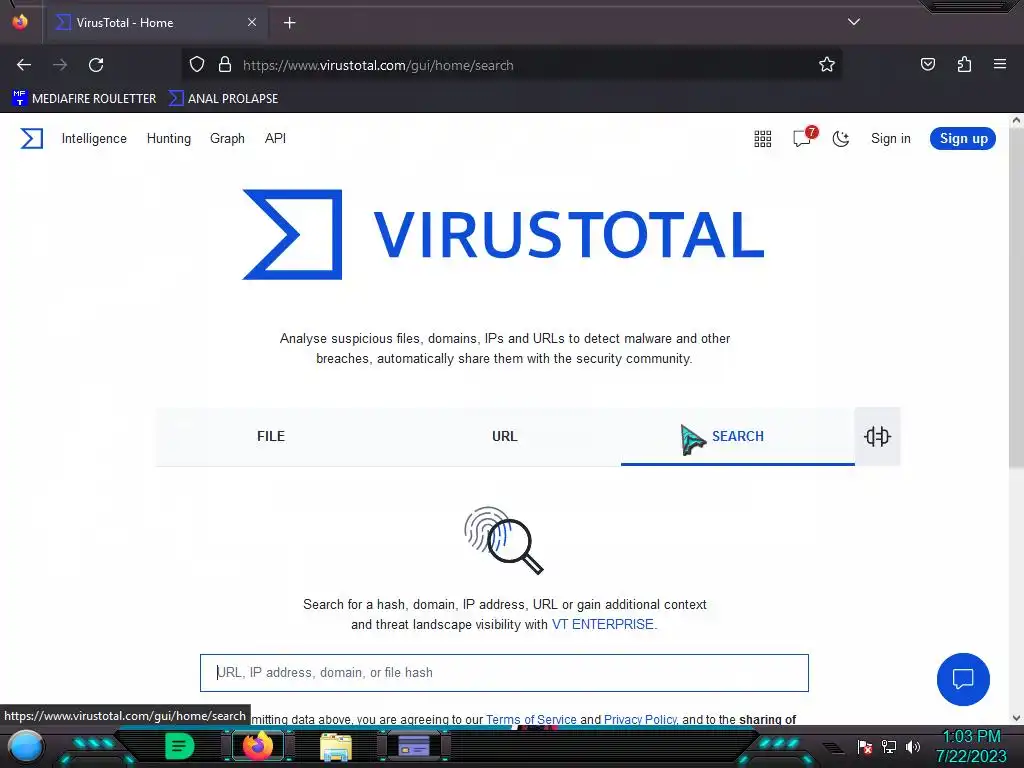Image resolution: width=1024 pixels, height=768 pixels.
Task: Open the second bookmark toolbar item
Action: coord(223,99)
